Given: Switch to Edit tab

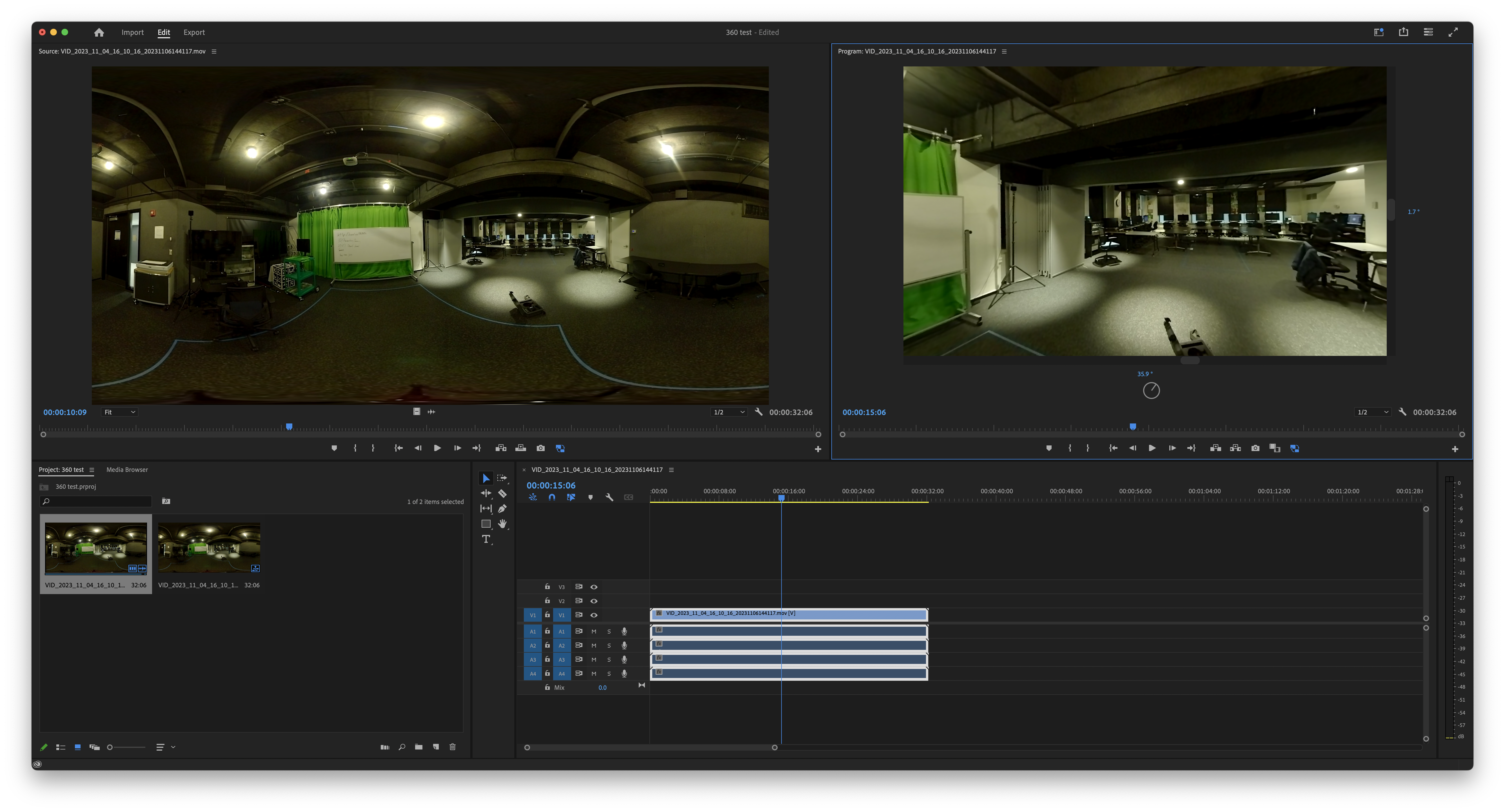Looking at the screenshot, I should coord(164,33).
